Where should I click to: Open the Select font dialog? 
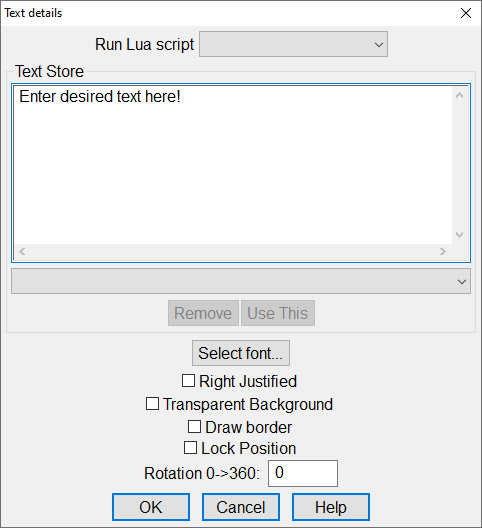(241, 353)
